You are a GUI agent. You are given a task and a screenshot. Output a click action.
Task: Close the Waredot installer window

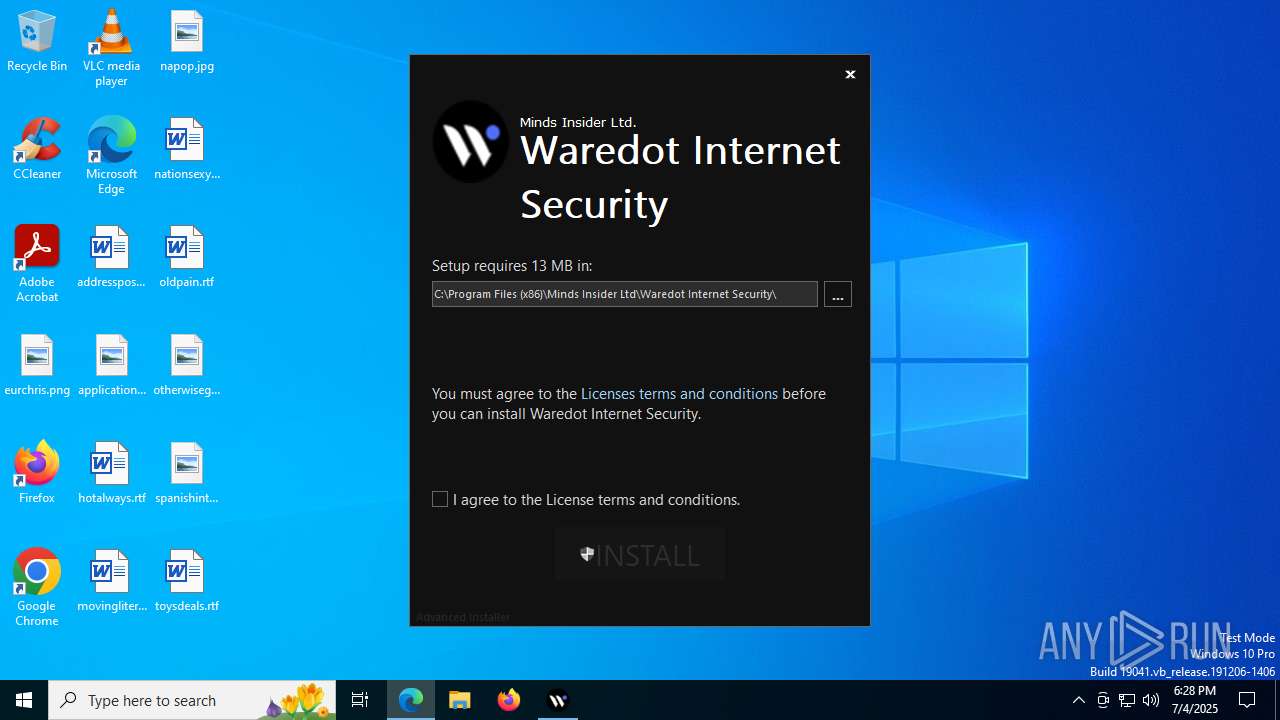click(x=850, y=75)
